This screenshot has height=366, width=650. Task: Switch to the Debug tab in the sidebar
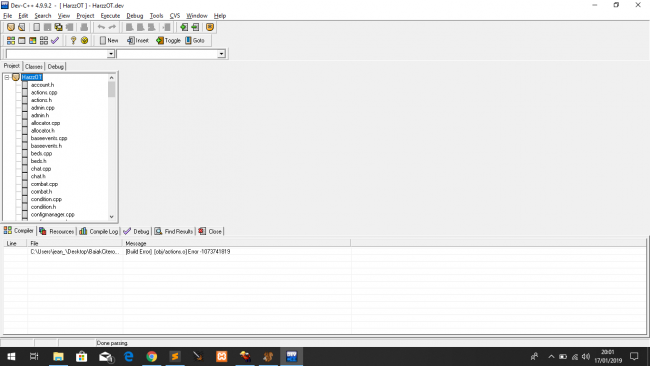pos(56,67)
